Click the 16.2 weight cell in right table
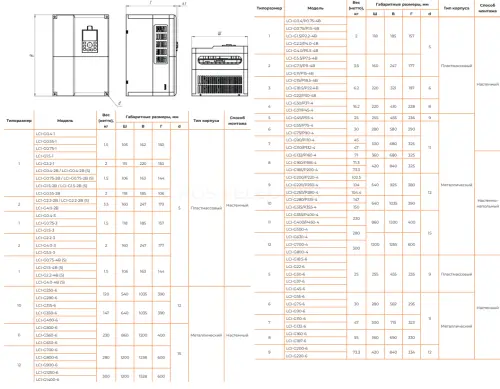500x389 pixels. (x=356, y=106)
